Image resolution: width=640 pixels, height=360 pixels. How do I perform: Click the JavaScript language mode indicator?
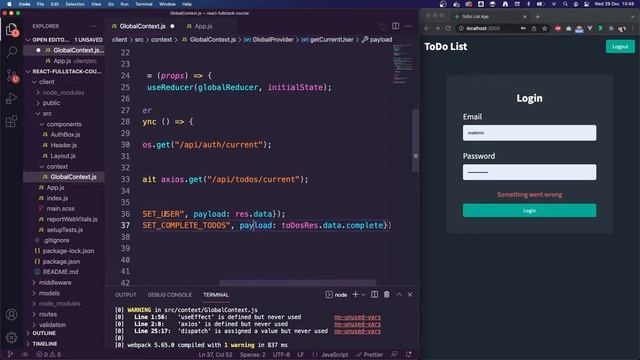[335, 355]
